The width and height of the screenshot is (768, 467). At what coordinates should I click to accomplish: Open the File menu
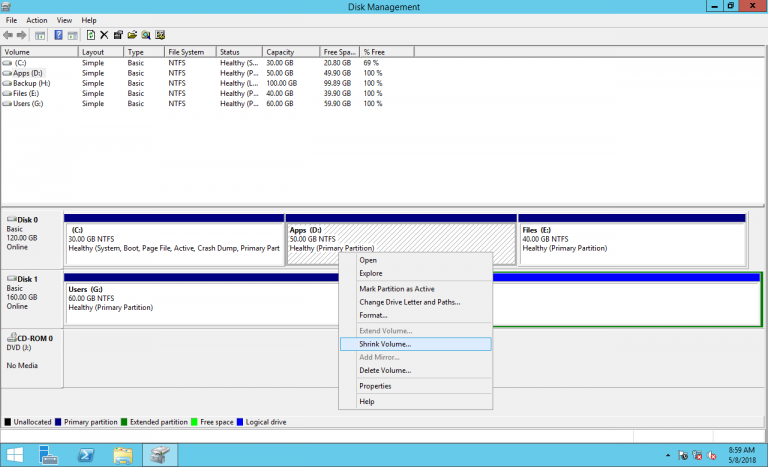[11, 21]
